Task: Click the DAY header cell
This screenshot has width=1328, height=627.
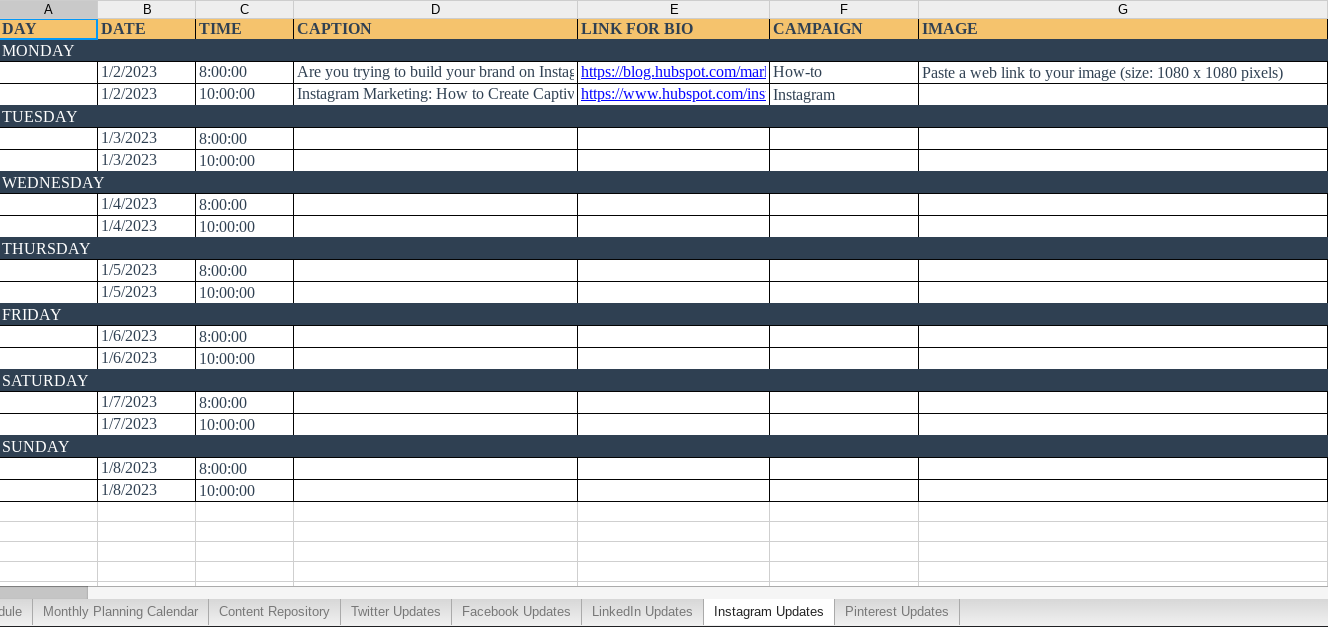Action: coord(48,29)
